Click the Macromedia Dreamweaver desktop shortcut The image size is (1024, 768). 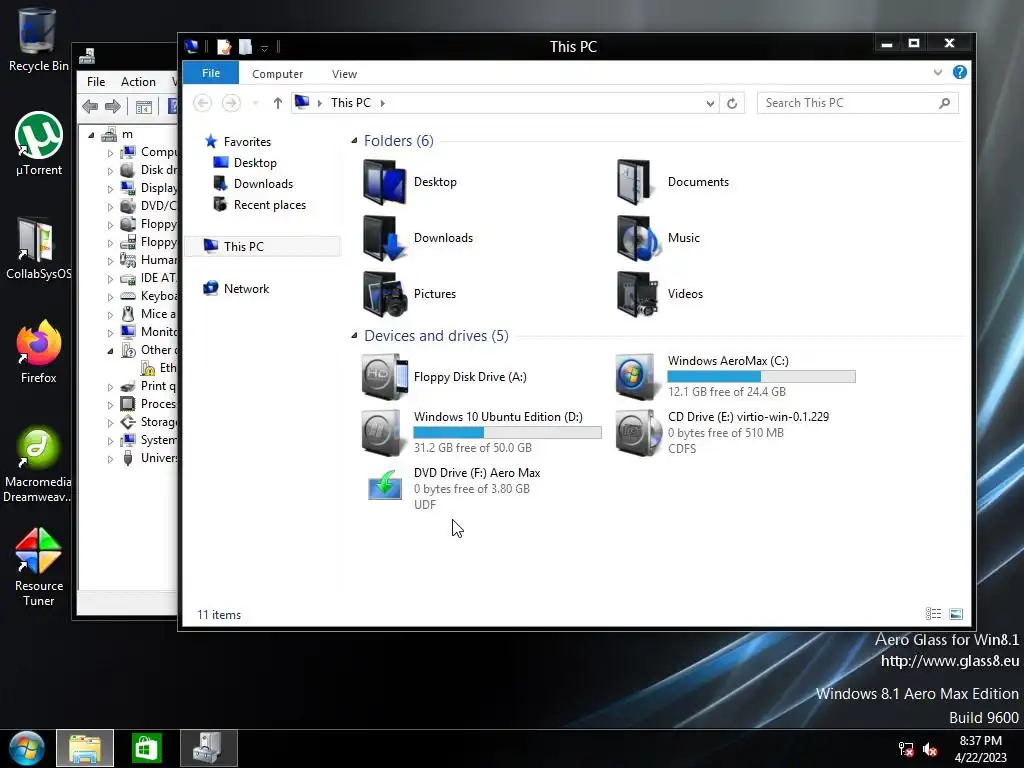tap(38, 465)
